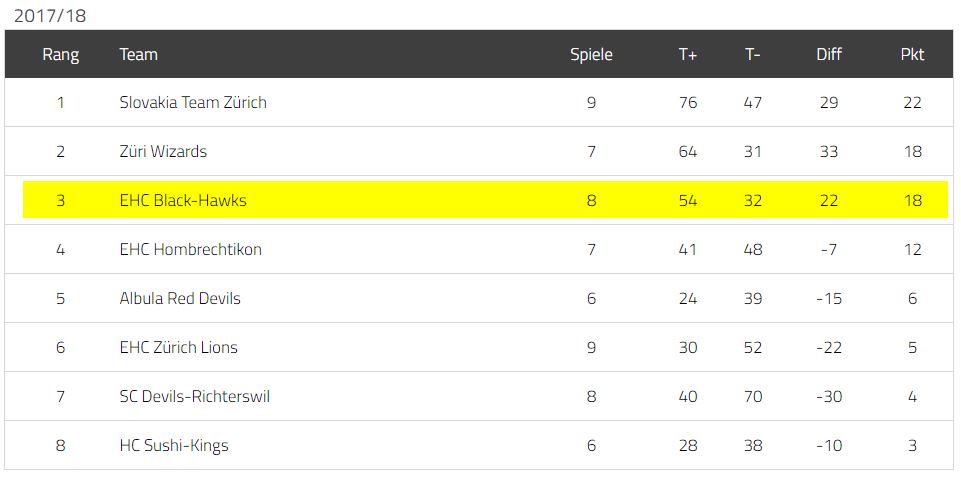Image resolution: width=961 pixels, height=482 pixels.
Task: Click EHC Black-Hawks in highlighted row
Action: pyautogui.click(x=183, y=201)
